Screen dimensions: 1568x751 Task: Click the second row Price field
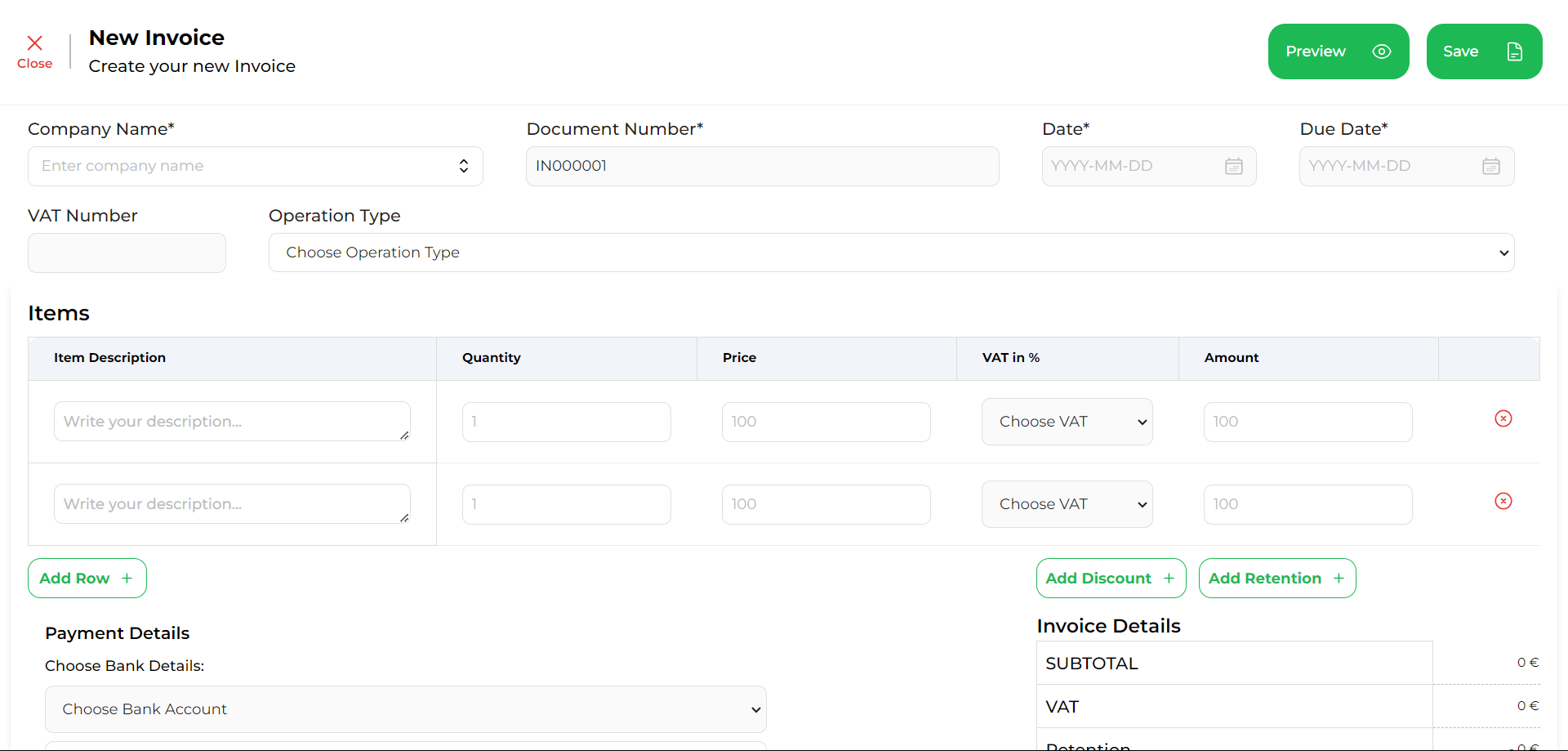click(826, 504)
